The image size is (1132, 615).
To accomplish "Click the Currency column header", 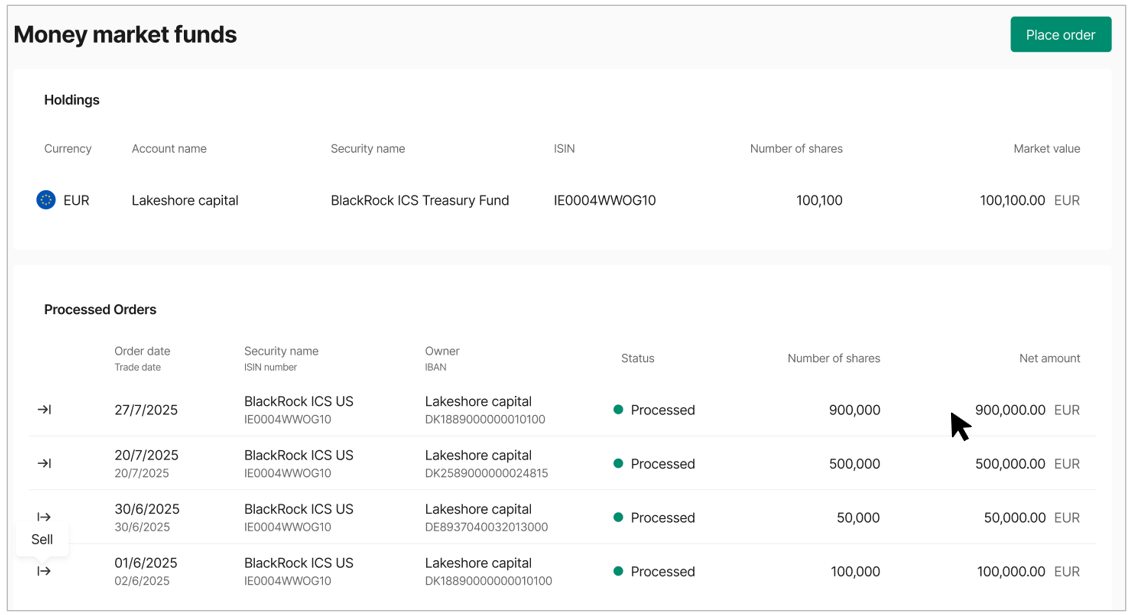I will (68, 149).
